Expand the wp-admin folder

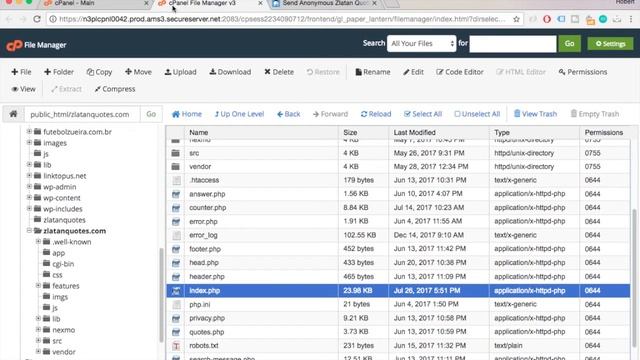tap(29, 187)
